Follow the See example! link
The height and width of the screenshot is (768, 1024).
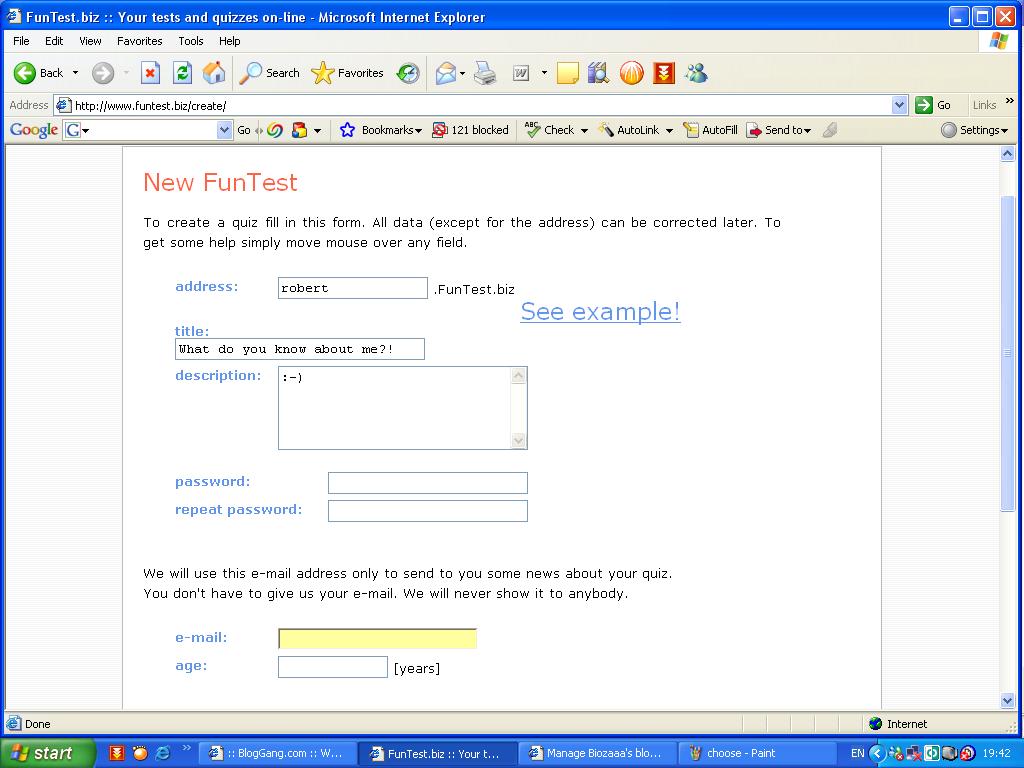tap(600, 312)
